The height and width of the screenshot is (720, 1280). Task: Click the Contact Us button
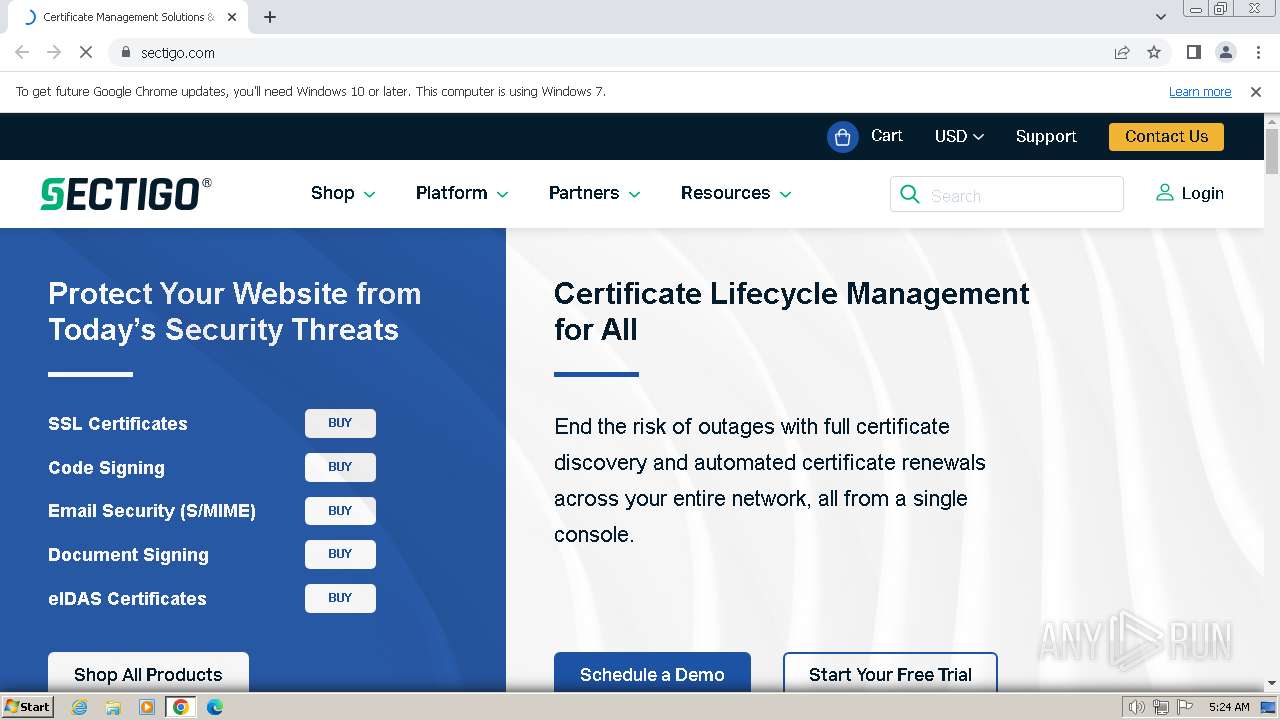tap(1166, 136)
